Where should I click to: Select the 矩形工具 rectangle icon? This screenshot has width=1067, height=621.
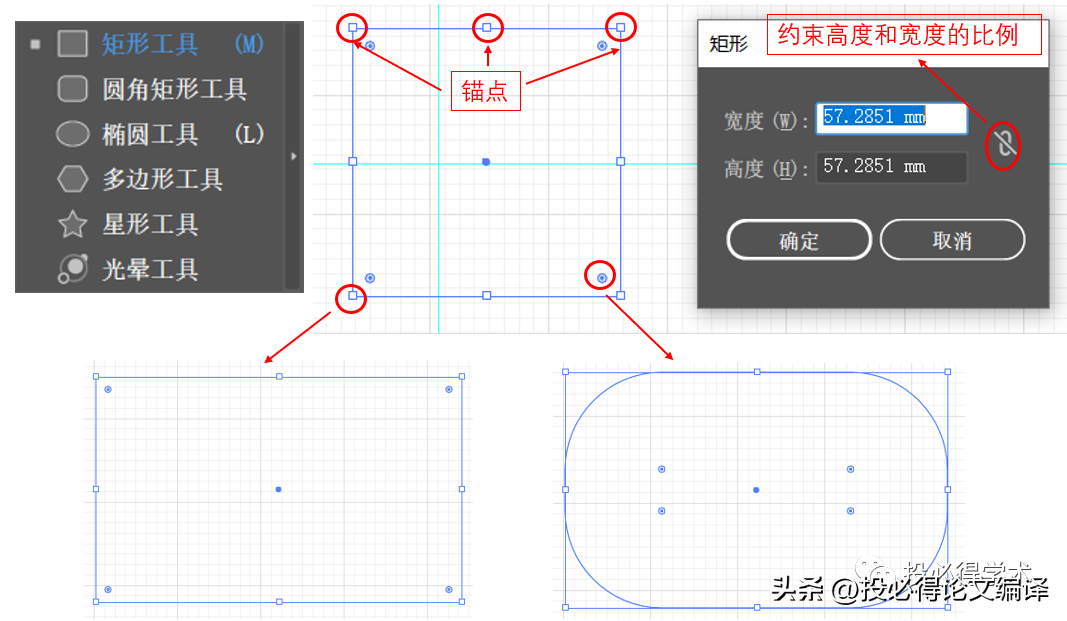[72, 44]
